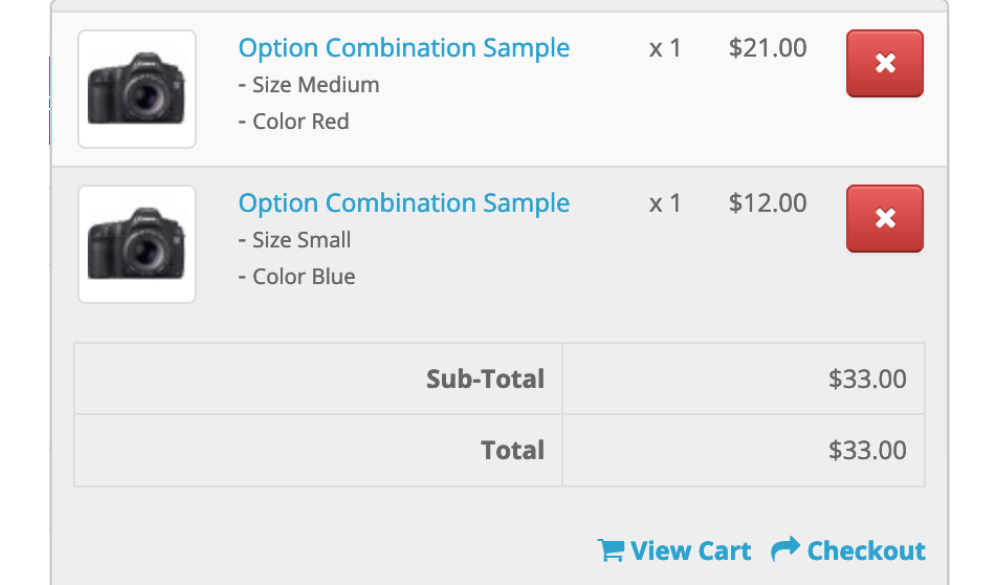Open camera thumbnail of Medium Red item
This screenshot has height=585, width=1000.
137,89
